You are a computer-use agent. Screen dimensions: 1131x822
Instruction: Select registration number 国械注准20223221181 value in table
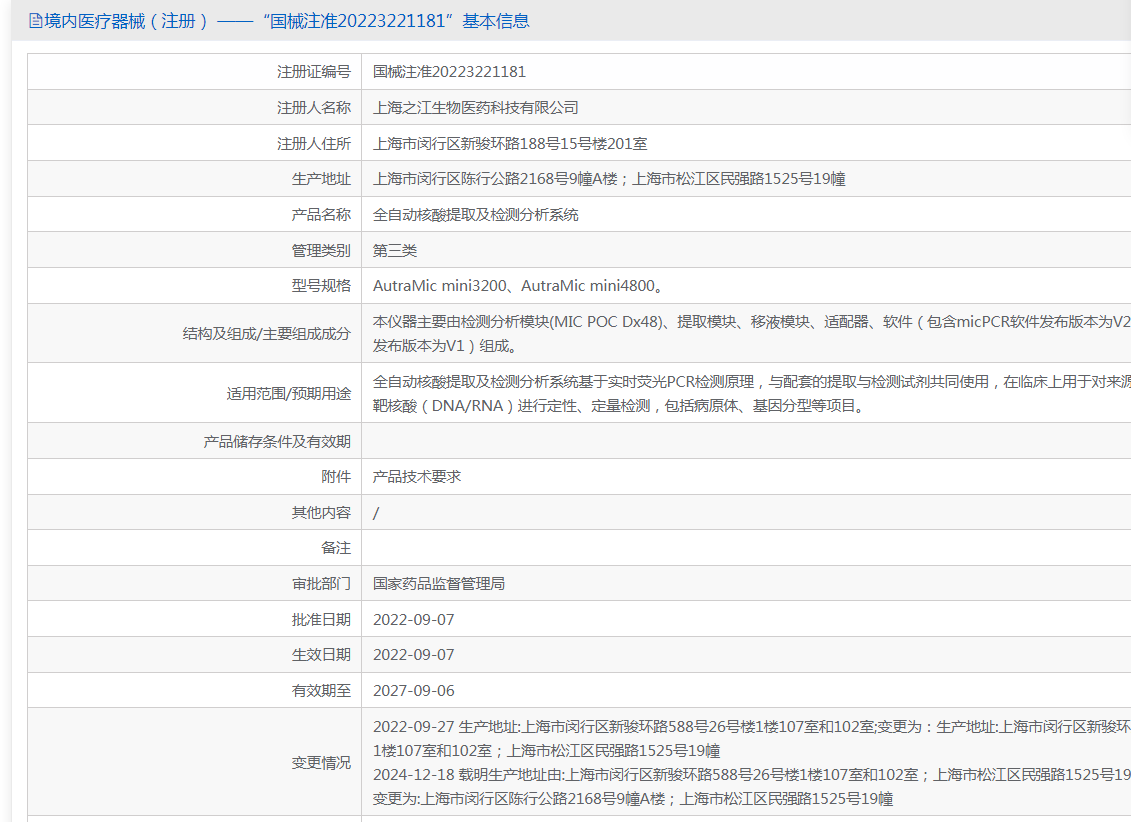(x=449, y=72)
